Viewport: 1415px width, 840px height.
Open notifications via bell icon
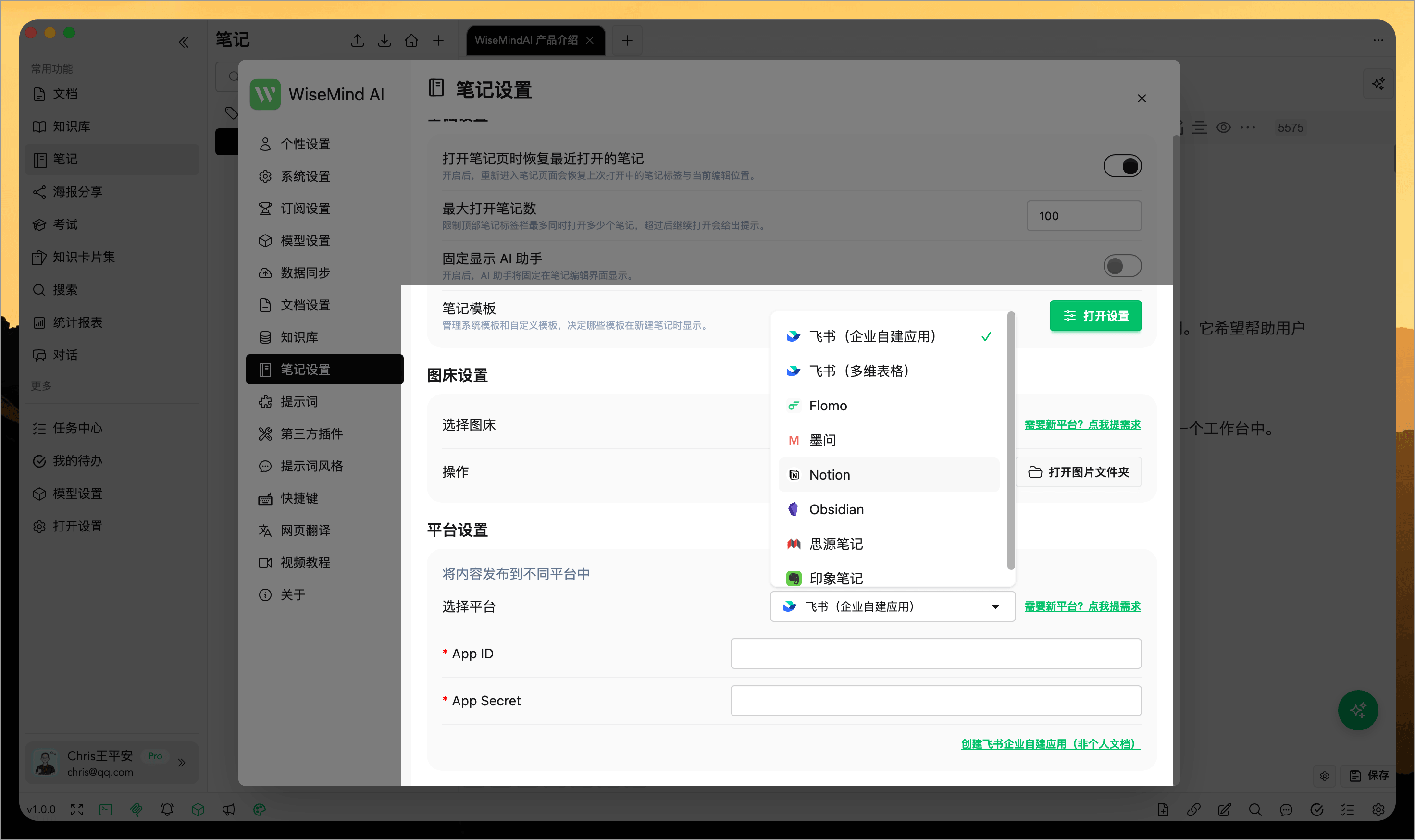[x=167, y=809]
